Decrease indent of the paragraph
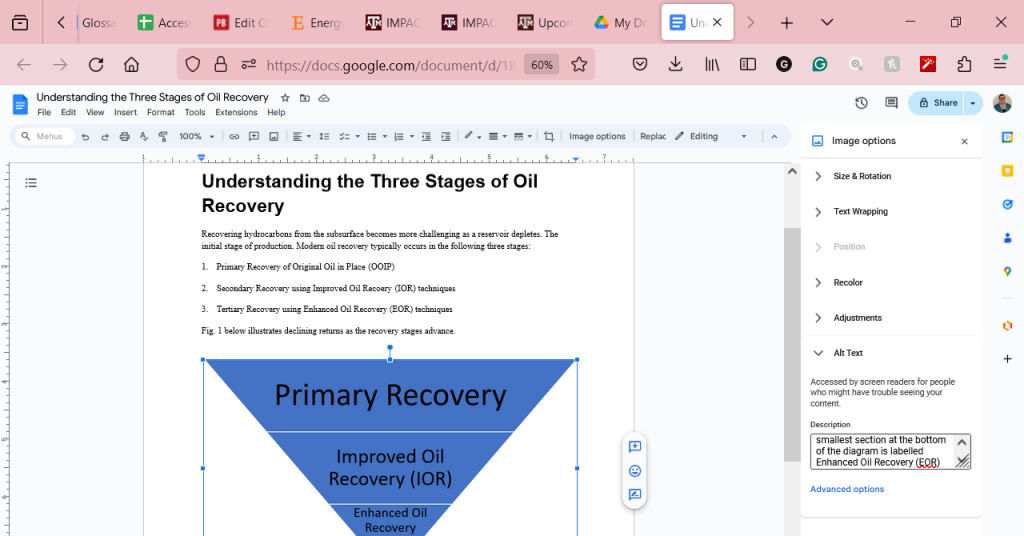Image resolution: width=1024 pixels, height=536 pixels. pyautogui.click(x=426, y=136)
